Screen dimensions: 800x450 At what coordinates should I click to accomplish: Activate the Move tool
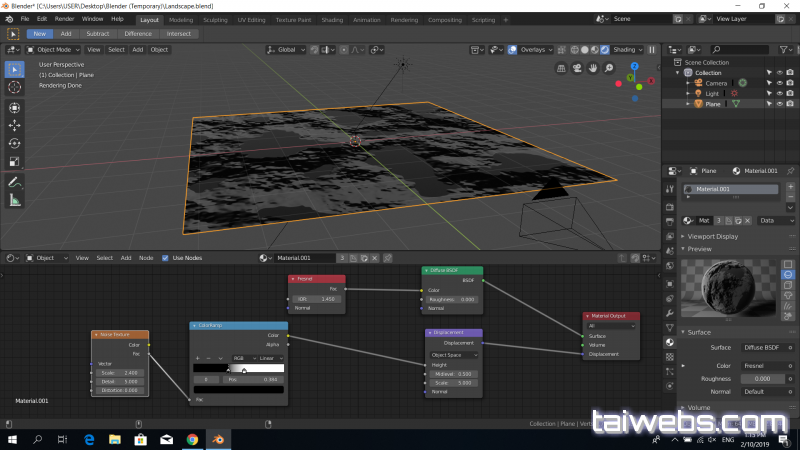(14, 125)
